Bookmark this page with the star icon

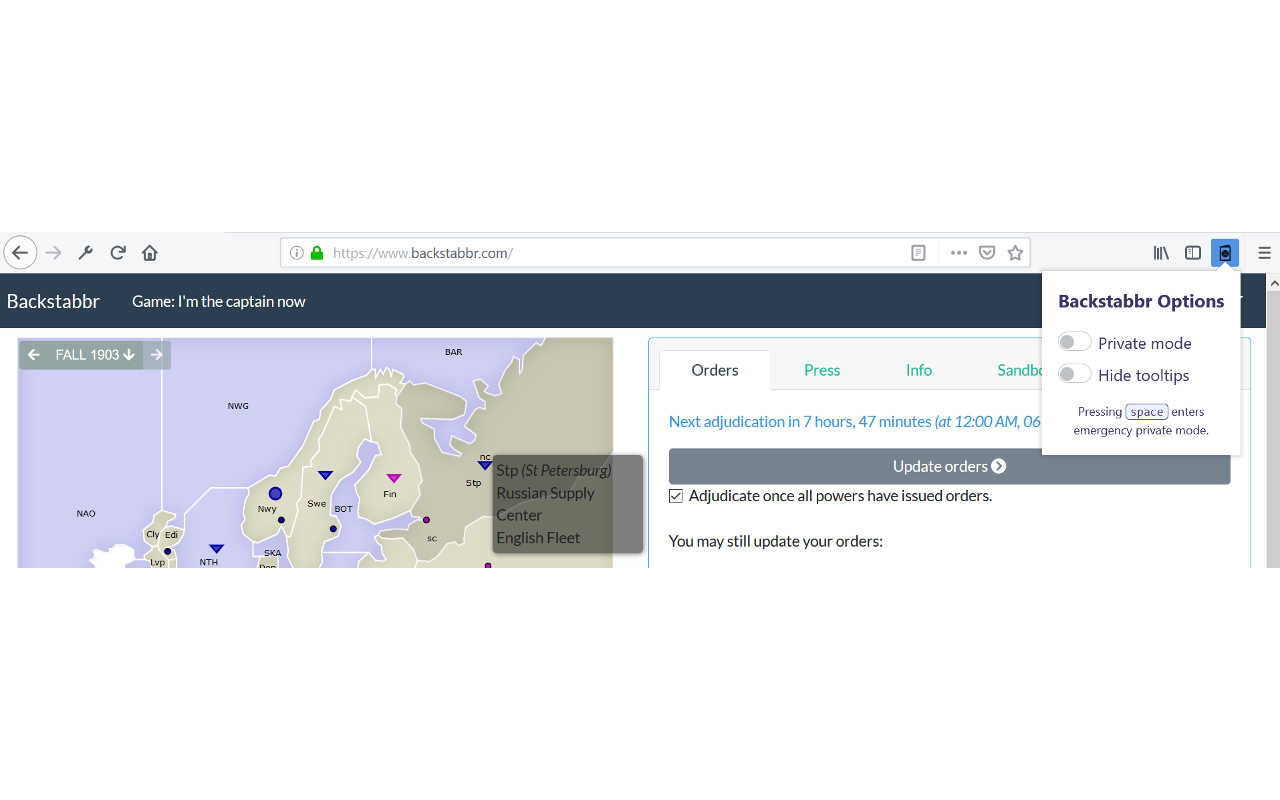(x=1015, y=253)
